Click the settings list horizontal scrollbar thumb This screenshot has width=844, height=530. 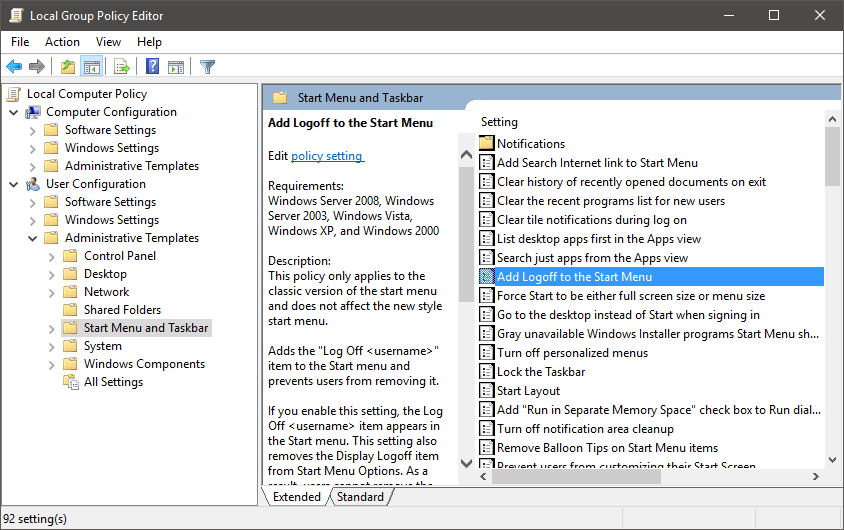[x=576, y=476]
